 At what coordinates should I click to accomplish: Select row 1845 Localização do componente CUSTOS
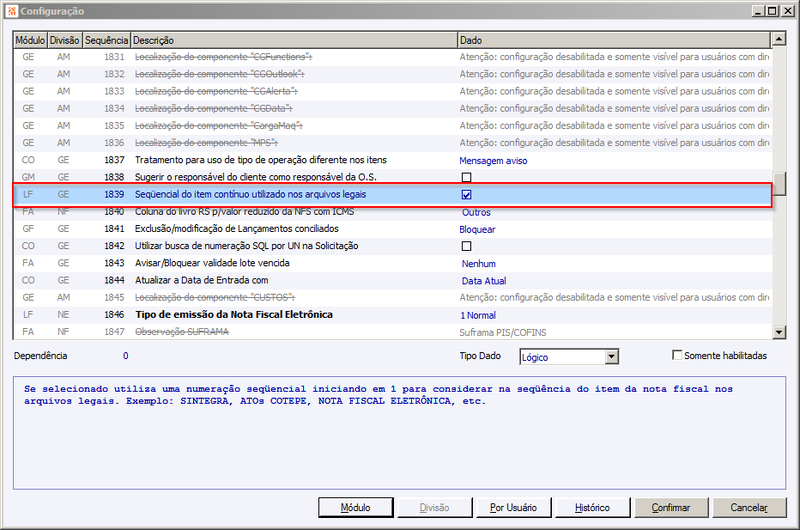[392, 297]
